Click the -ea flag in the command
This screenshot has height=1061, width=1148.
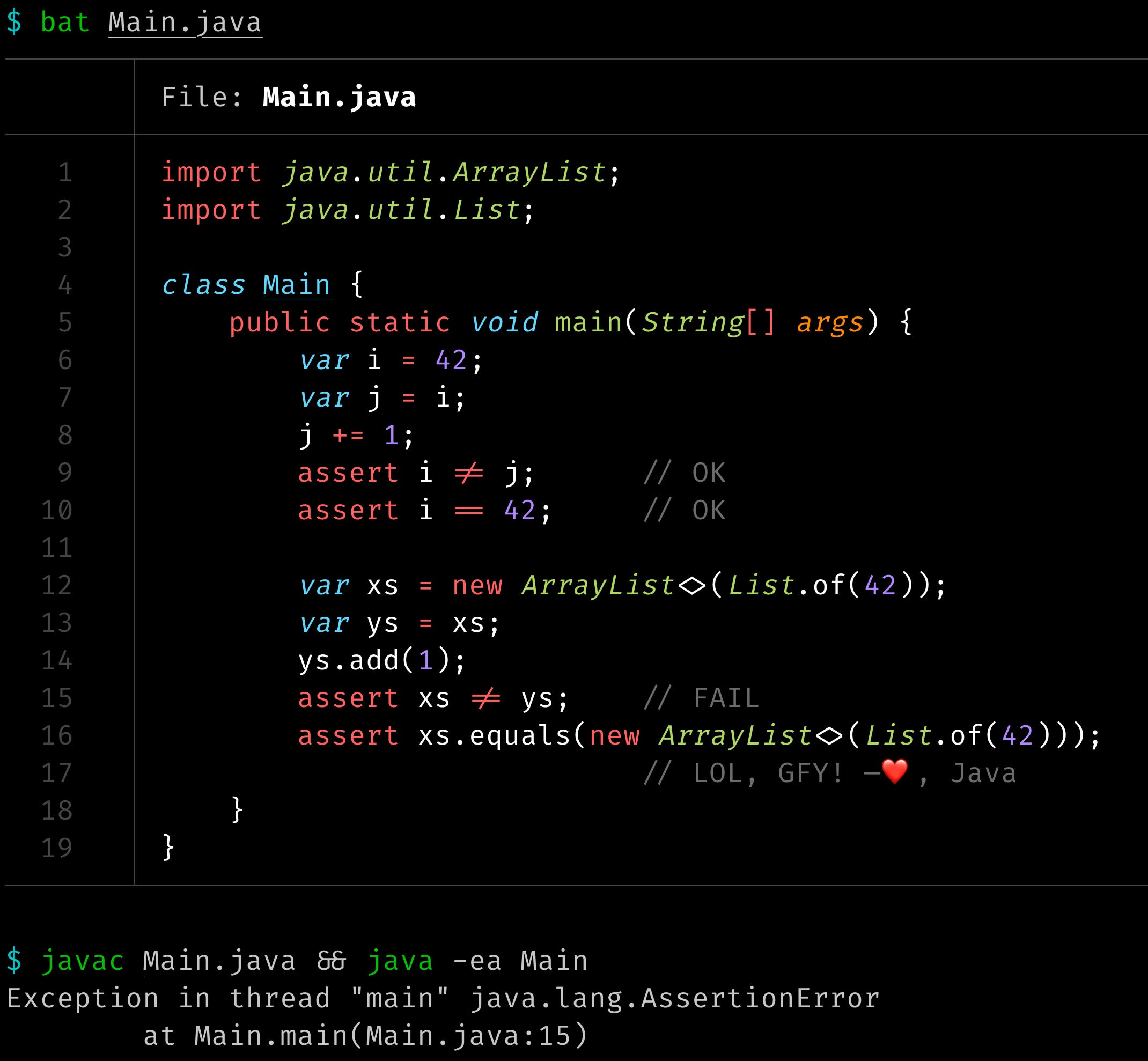pos(477,961)
